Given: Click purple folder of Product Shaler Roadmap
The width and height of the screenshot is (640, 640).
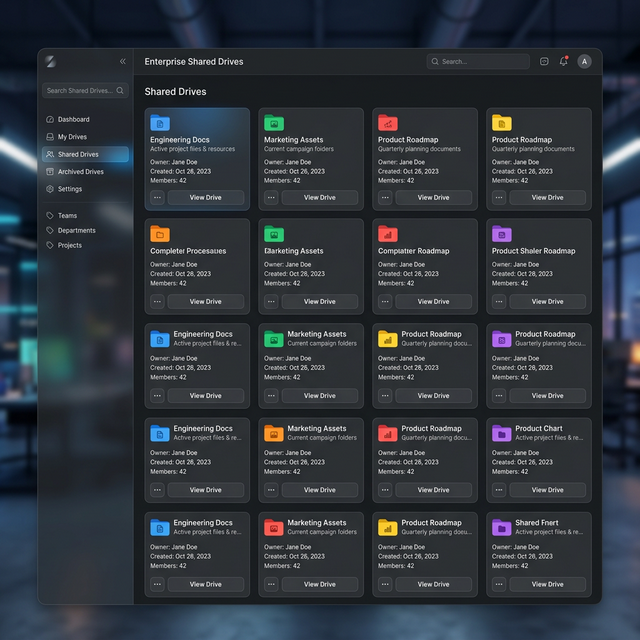Looking at the screenshot, I should pos(502,234).
